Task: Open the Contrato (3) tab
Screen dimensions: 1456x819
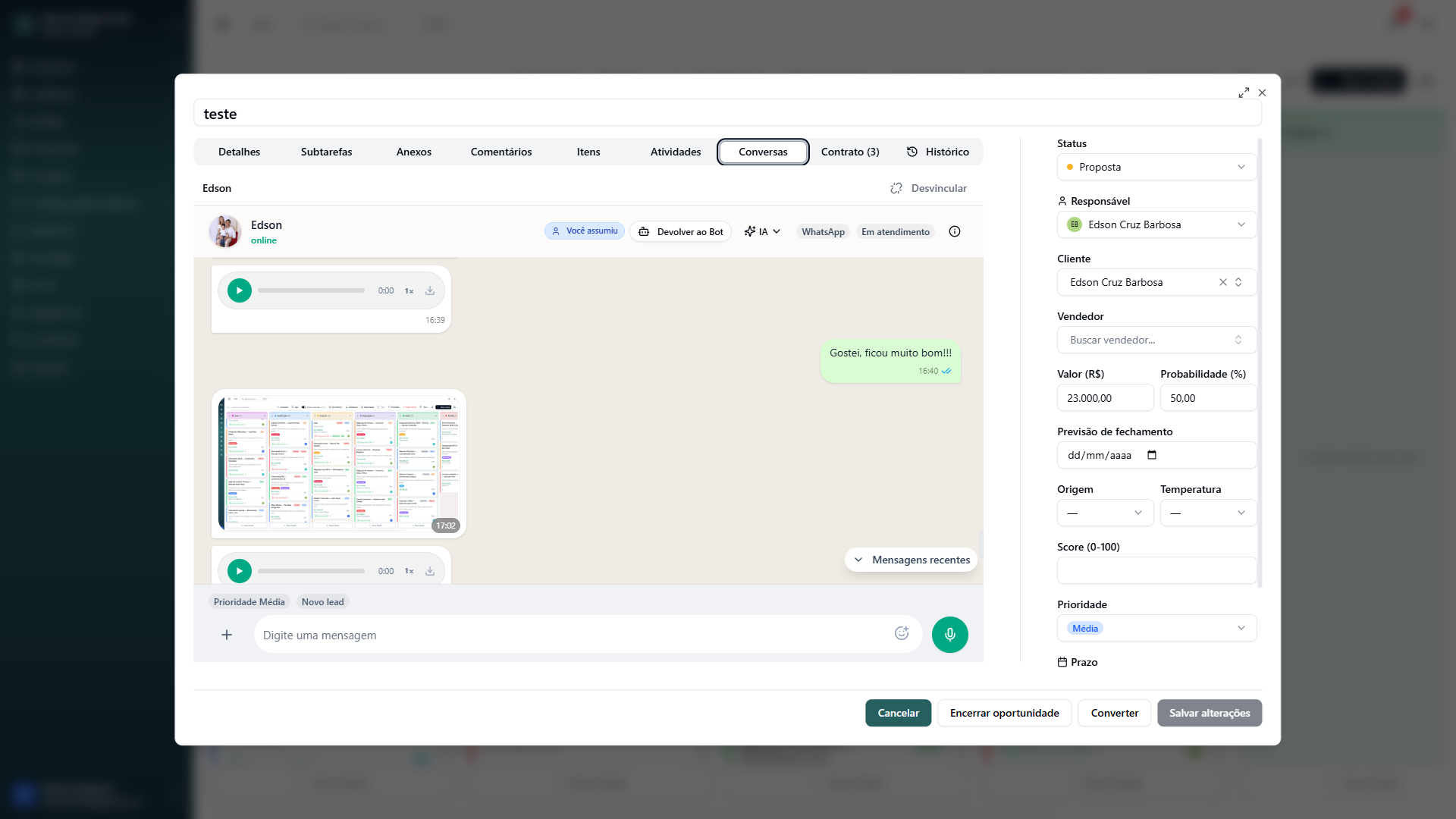Action: pyautogui.click(x=850, y=152)
